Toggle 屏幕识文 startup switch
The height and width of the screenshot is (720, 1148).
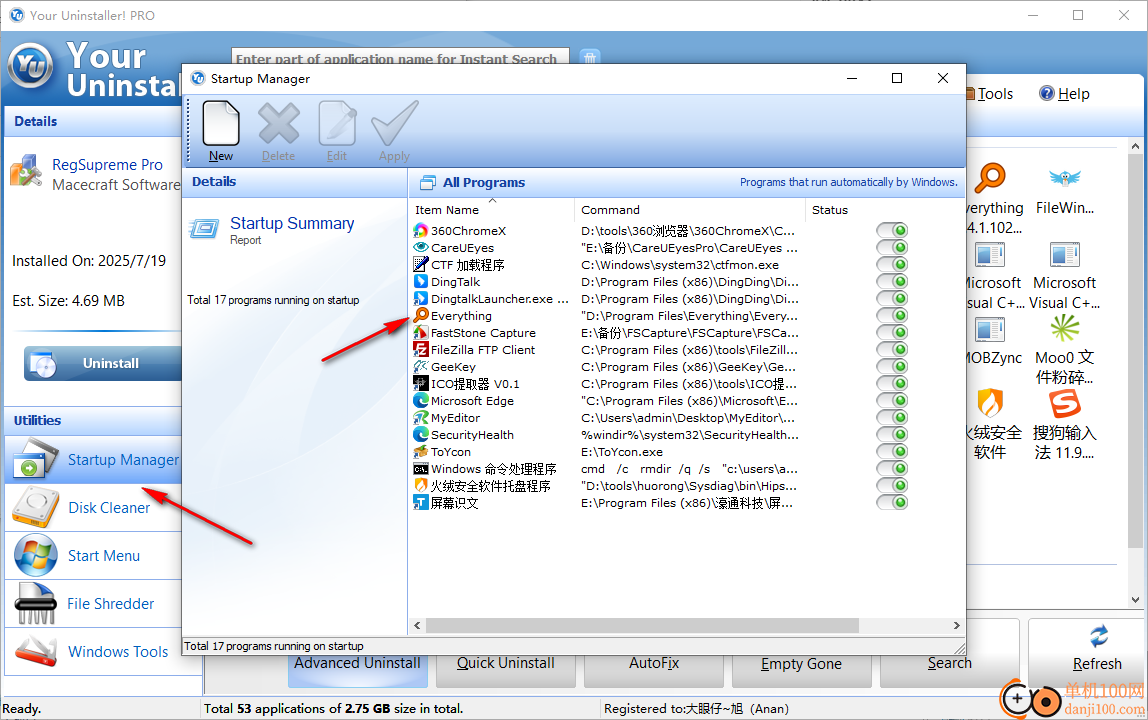(892, 502)
